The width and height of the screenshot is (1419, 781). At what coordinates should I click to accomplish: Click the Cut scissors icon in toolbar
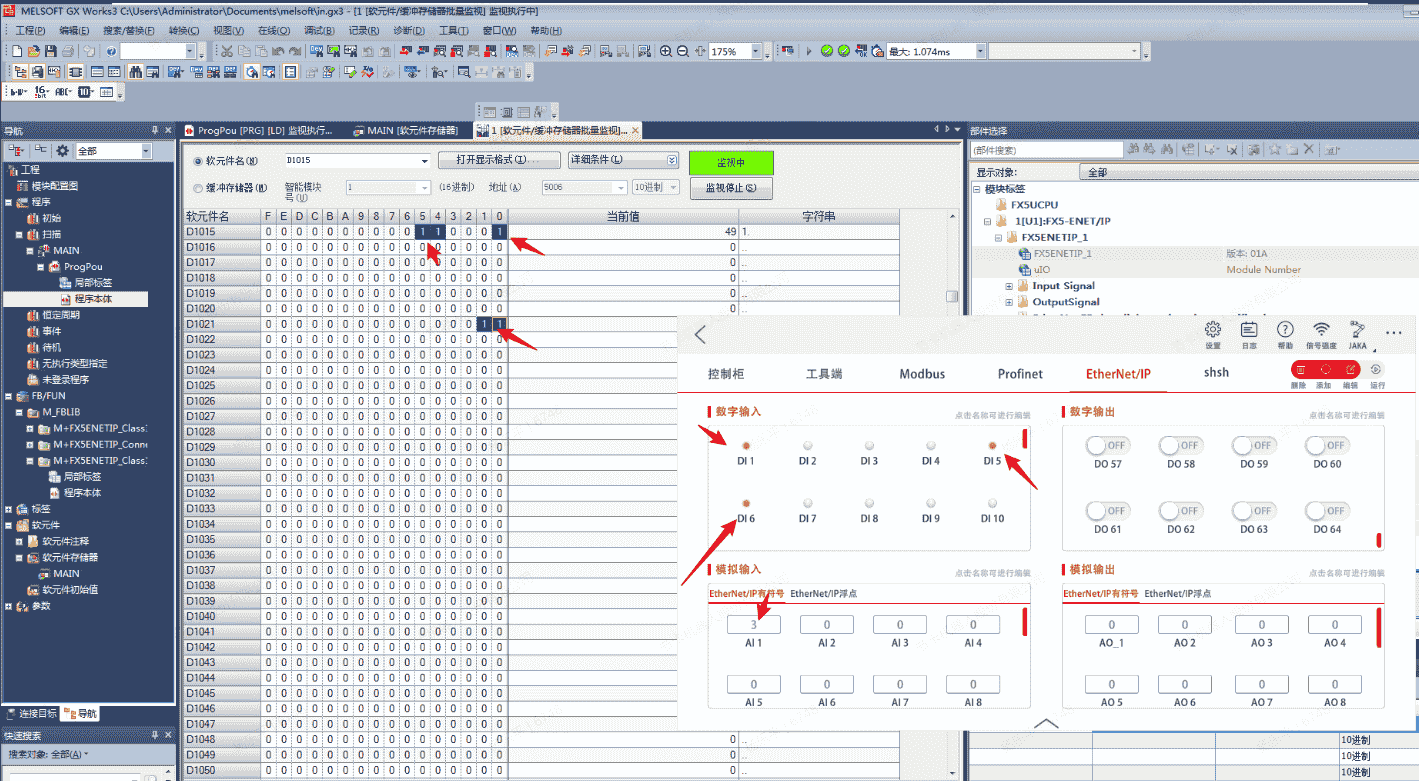(227, 51)
